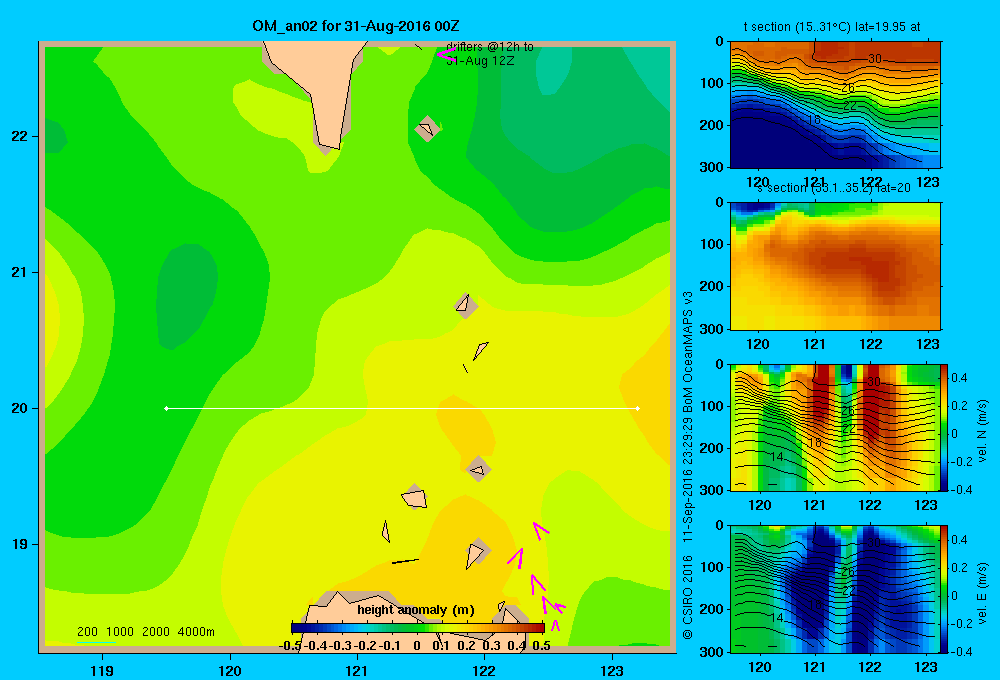Click the "drifters @12h to" legend text
Image resolution: width=1000 pixels, height=680 pixels.
(x=489, y=47)
